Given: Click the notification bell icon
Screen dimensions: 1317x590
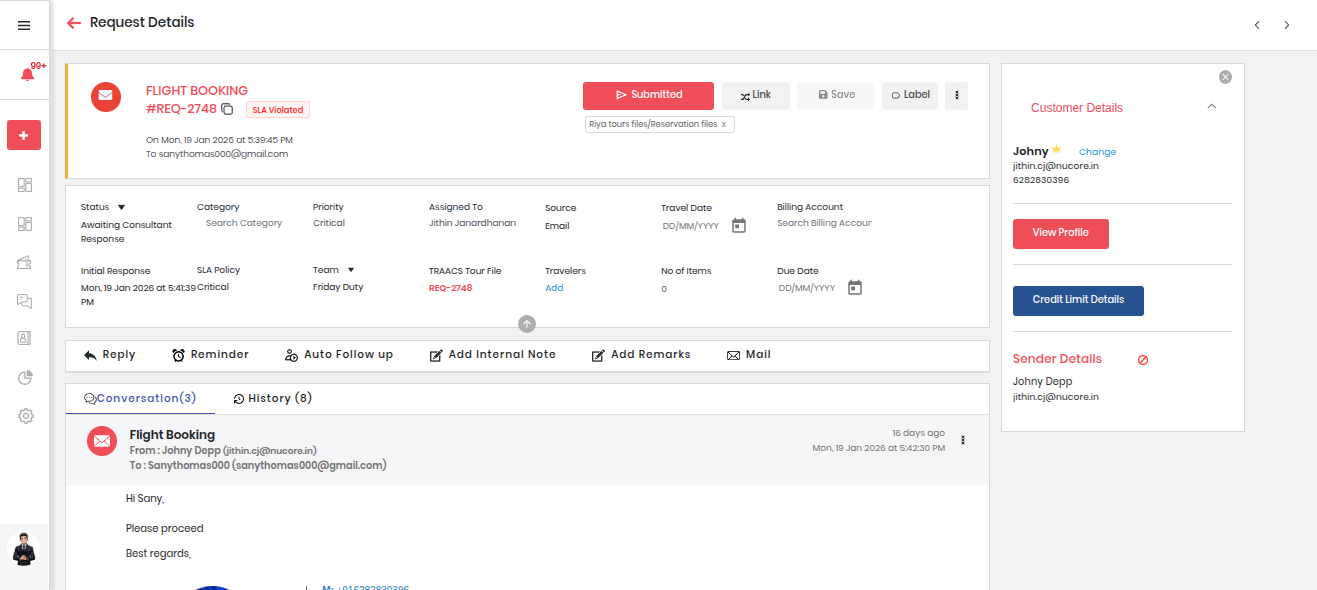Looking at the screenshot, I should 27,75.
